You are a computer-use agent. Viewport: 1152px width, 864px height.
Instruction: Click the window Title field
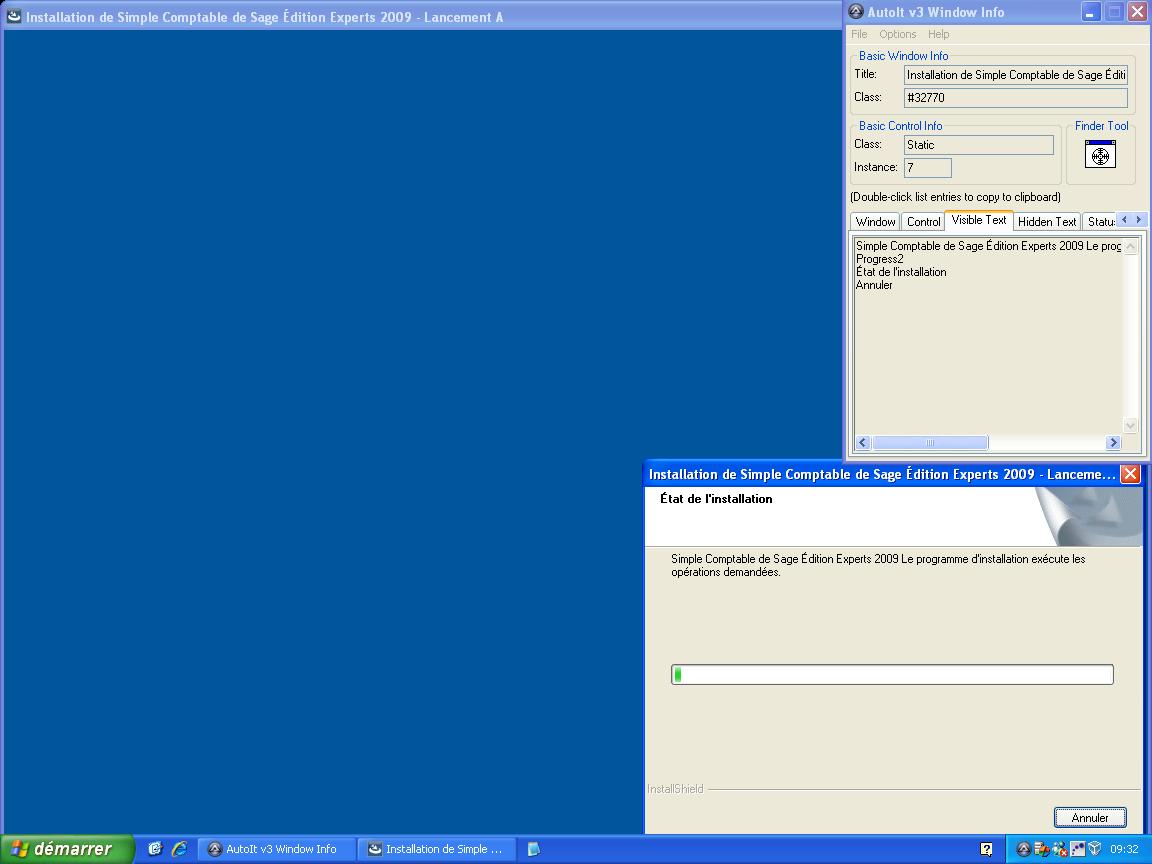click(1015, 75)
